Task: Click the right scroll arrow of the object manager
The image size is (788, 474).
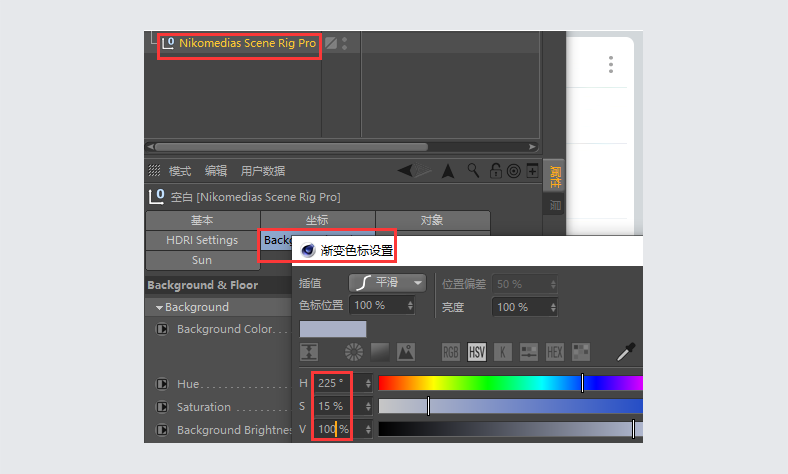Action: tap(532, 147)
